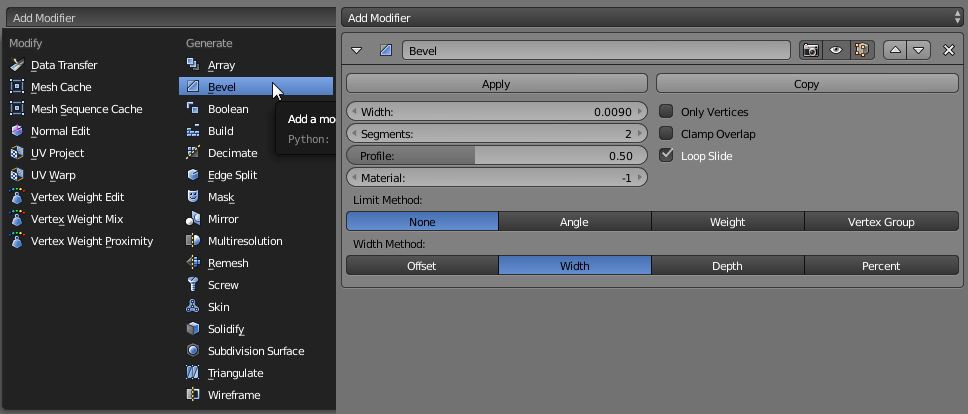
Task: Click the Subdivision Surface modifier icon
Action: coord(194,351)
